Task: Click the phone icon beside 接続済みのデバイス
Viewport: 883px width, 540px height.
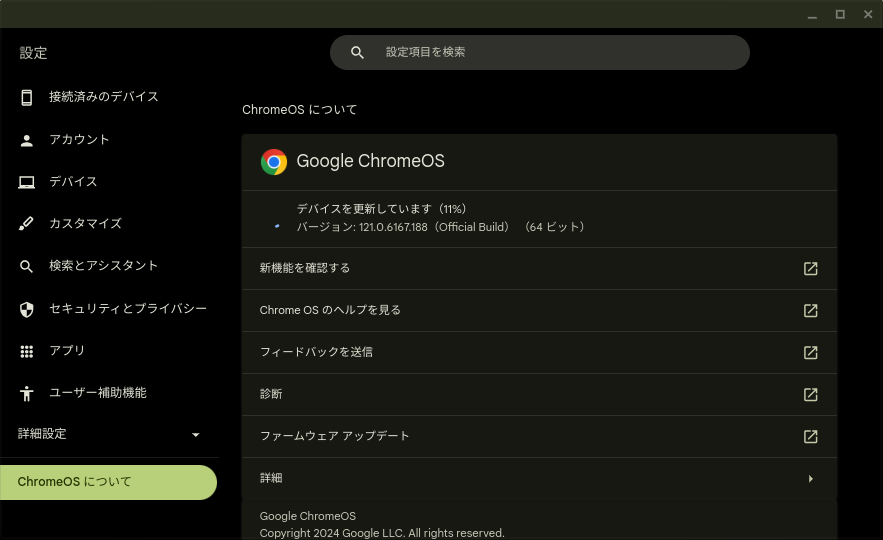Action: [26, 97]
